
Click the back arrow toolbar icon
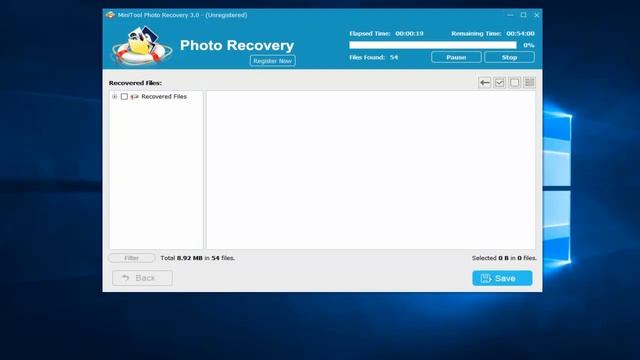coord(484,83)
